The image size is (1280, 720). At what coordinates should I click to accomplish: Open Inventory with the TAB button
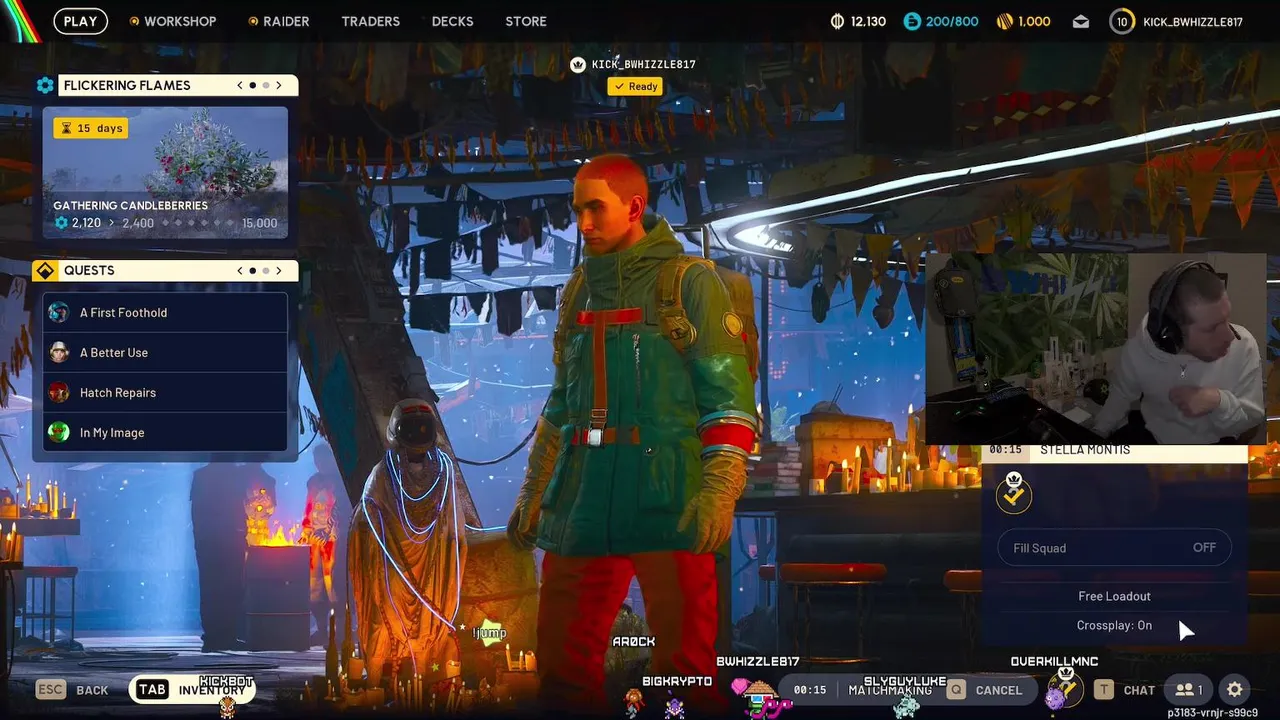[x=192, y=690]
